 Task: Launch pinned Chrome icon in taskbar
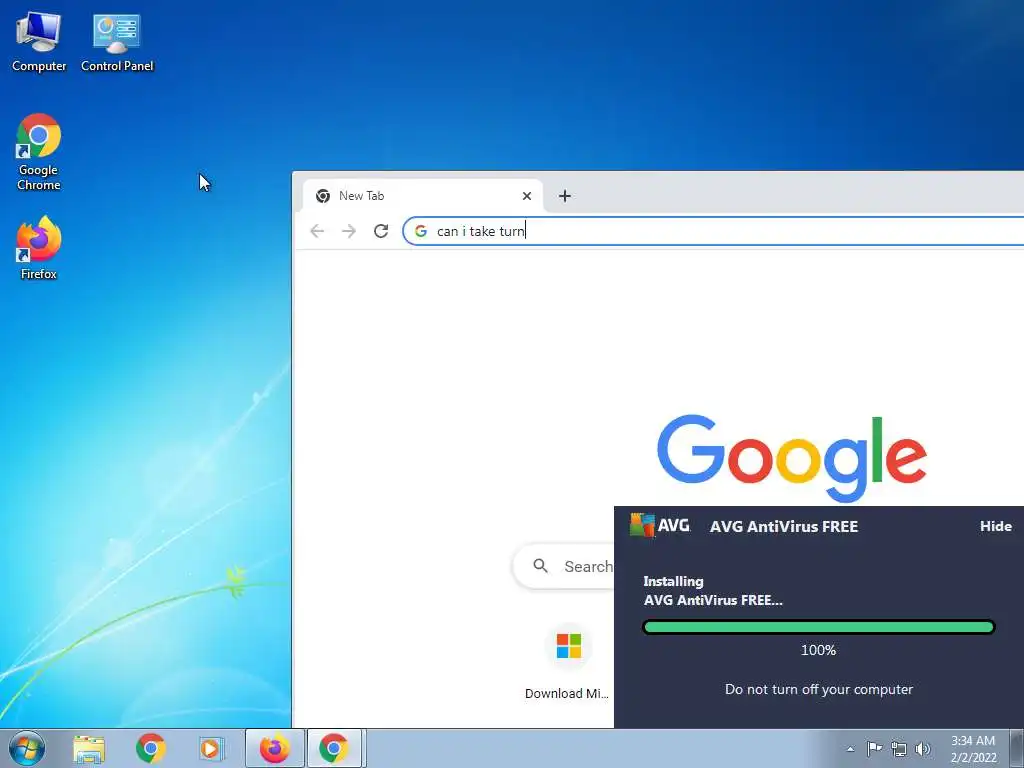(x=151, y=748)
